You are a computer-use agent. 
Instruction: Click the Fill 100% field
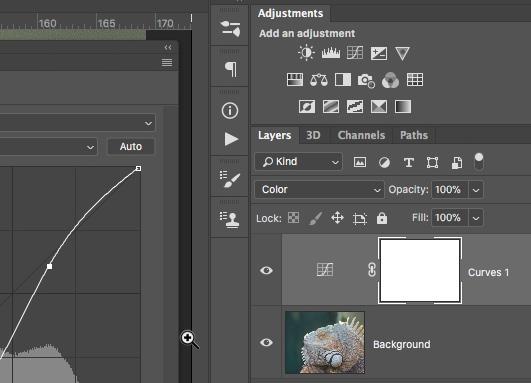(450, 218)
